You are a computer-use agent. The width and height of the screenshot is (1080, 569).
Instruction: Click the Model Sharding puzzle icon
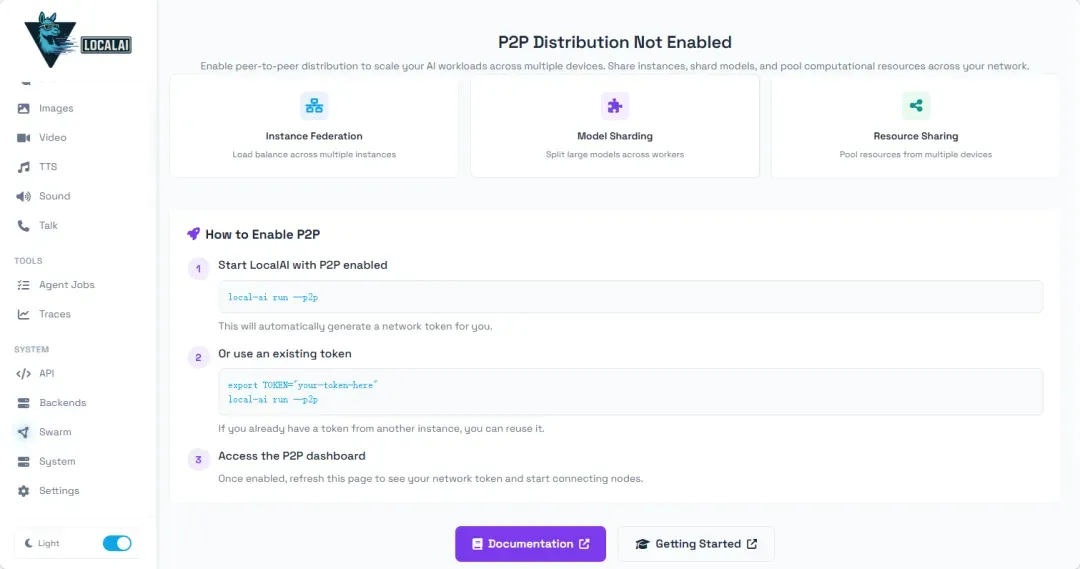[x=614, y=106]
